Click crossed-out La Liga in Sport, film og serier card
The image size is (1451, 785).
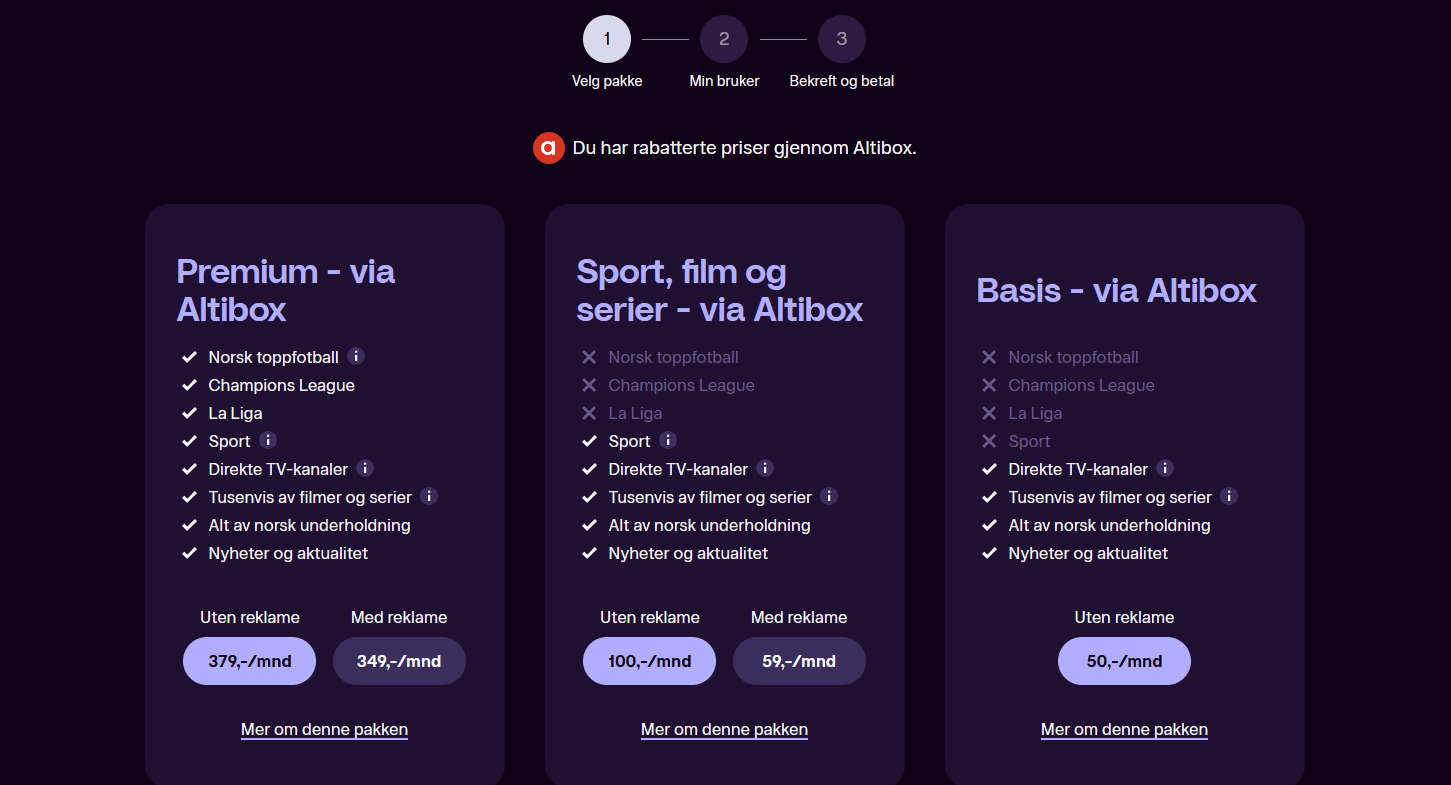tap(635, 413)
